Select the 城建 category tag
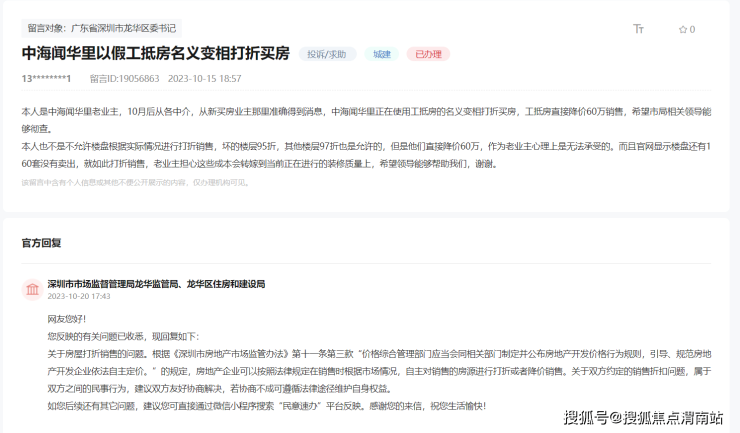The width and height of the screenshot is (740, 433). [382, 54]
